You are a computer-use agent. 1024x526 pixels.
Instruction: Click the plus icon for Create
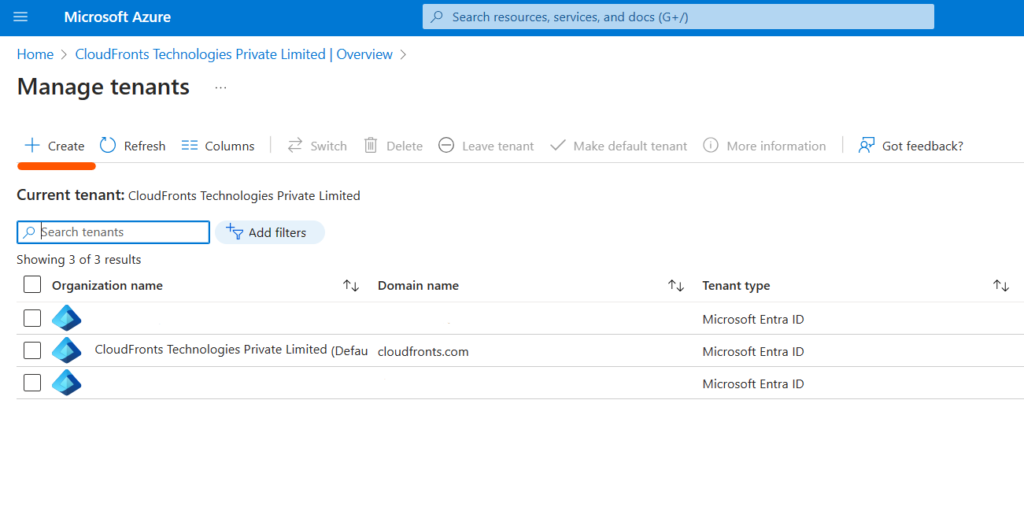32,145
